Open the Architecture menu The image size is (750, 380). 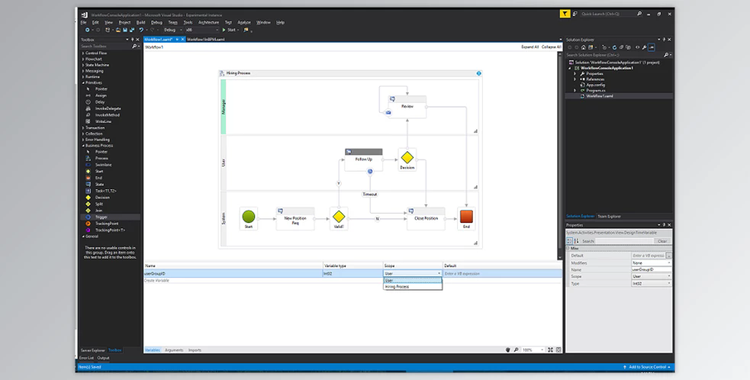(x=208, y=22)
